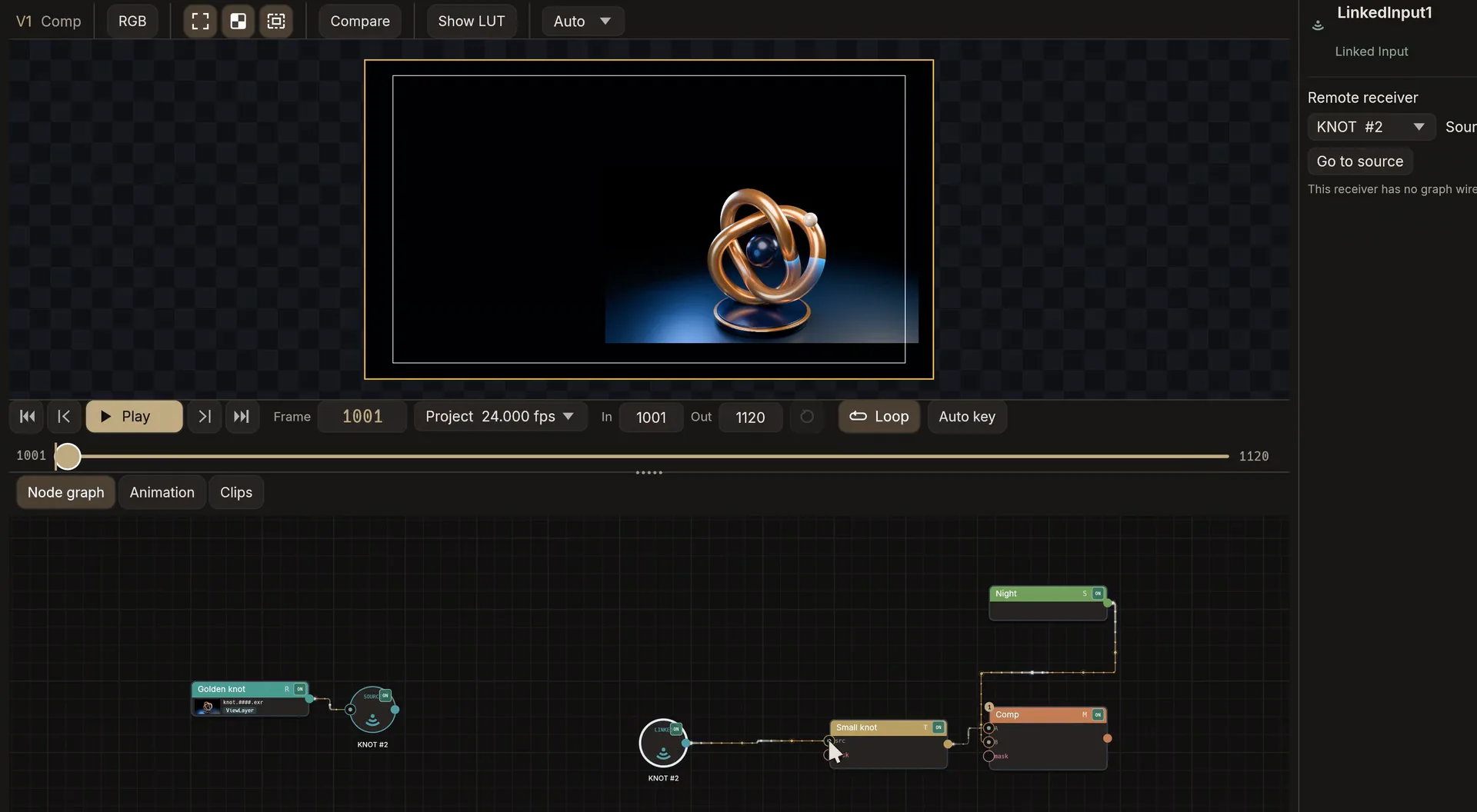Screen dimensions: 1477x812
Task: Switch to the Clips tab
Action: [x=236, y=492]
